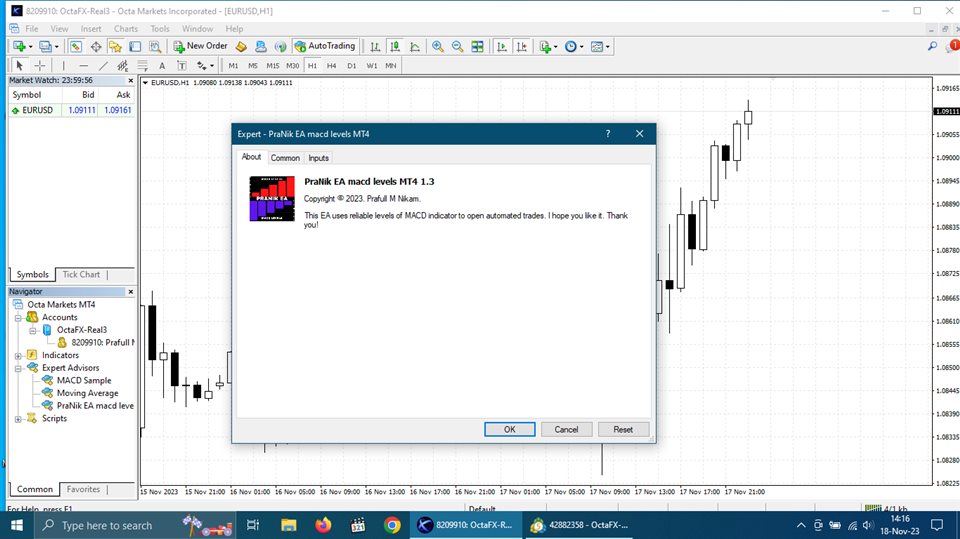Open the notification icon with red badge
960x539 pixels.
(x=953, y=47)
